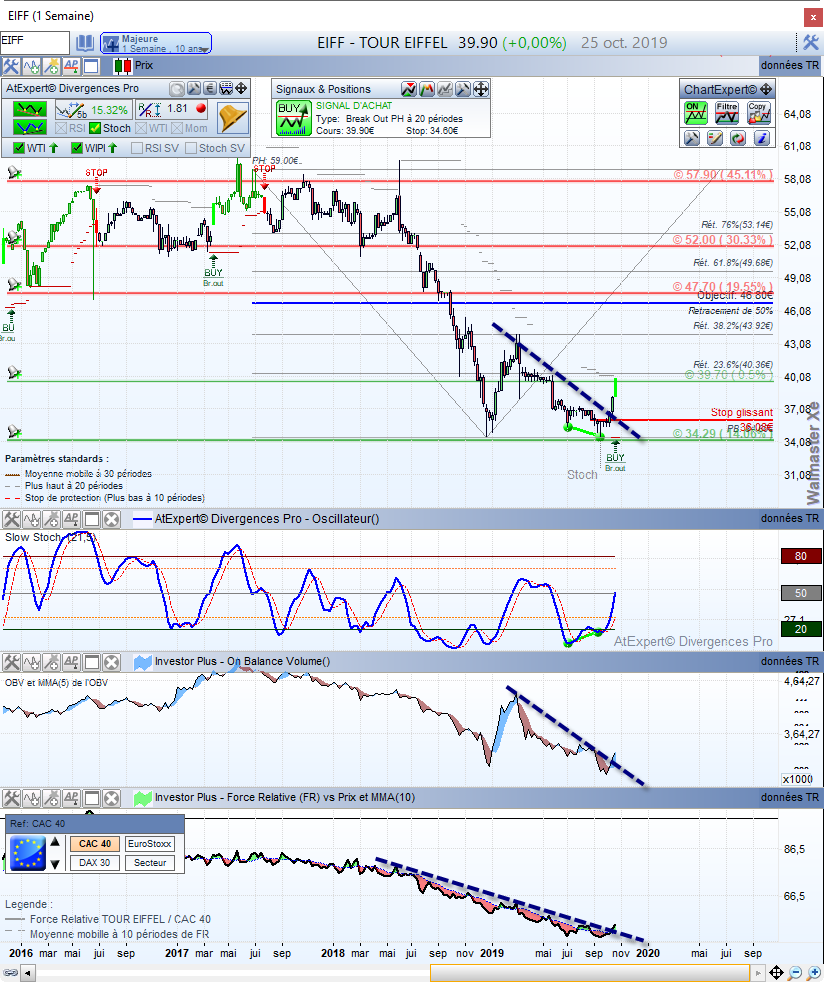This screenshot has width=824, height=982.
Task: Close the Force Relative panel
Action: [111, 798]
